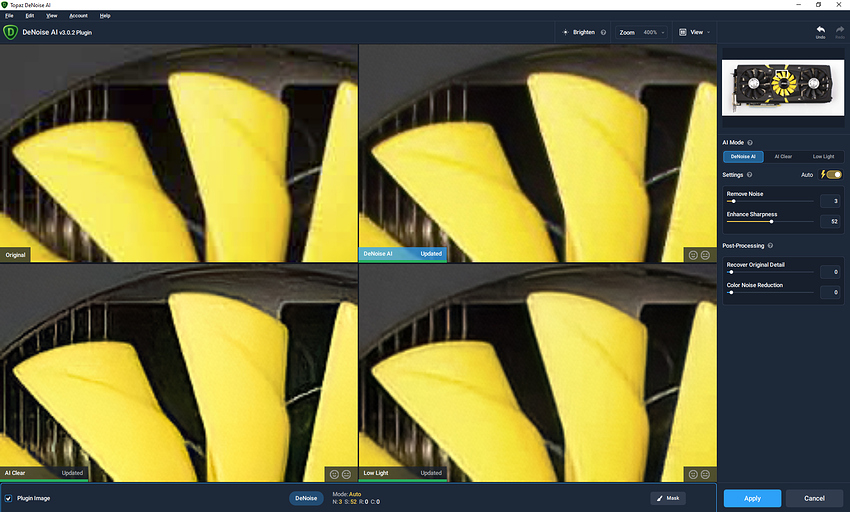Rate DeNoise AI preview with sad face
Viewport: 850px width, 512px height.
tap(705, 255)
